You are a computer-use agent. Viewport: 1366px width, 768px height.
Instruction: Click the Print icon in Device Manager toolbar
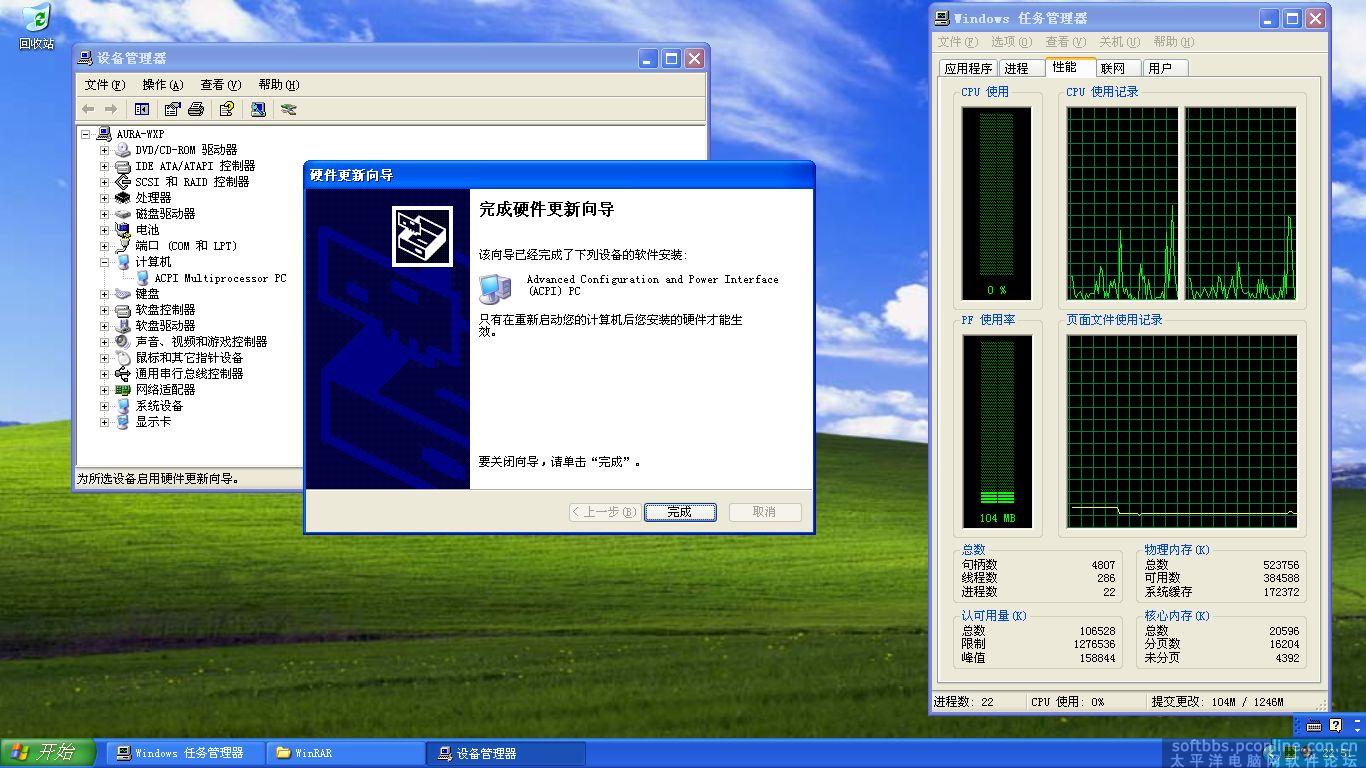pyautogui.click(x=196, y=109)
